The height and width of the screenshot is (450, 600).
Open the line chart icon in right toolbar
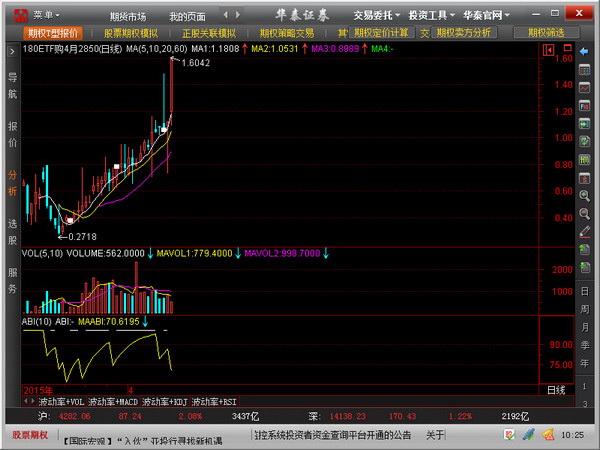click(584, 88)
